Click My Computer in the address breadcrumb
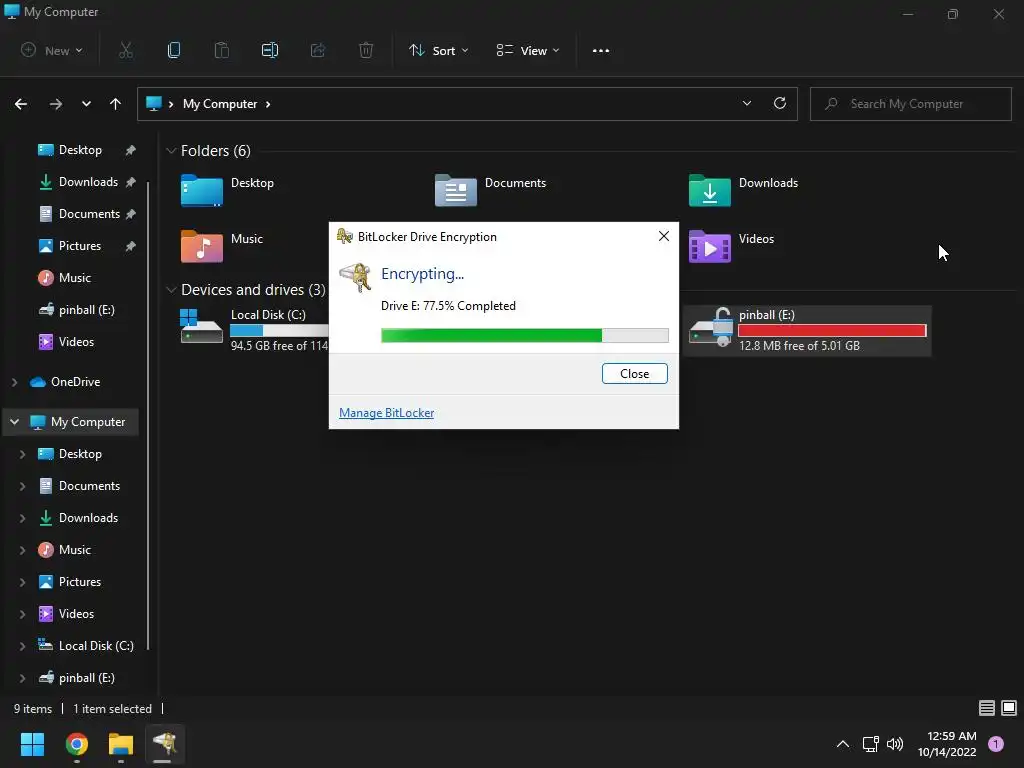This screenshot has height=768, width=1024. click(x=219, y=104)
